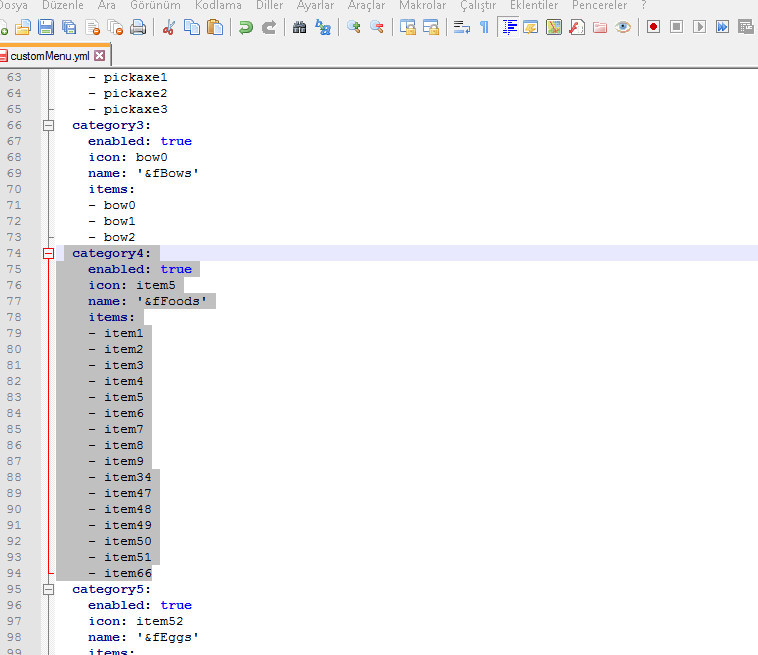
Task: Open user defined language icon
Action: coord(531,27)
